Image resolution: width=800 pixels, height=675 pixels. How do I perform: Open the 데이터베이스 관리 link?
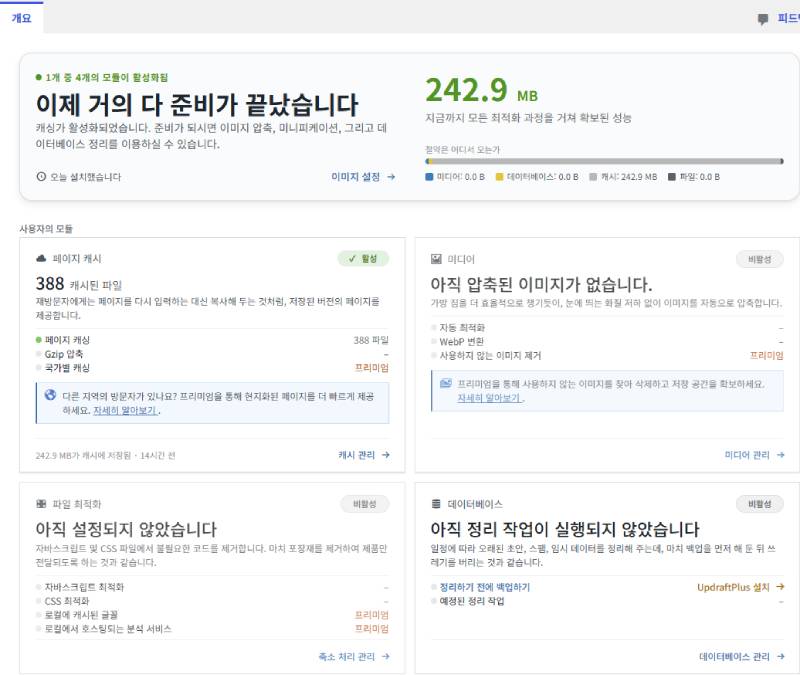point(734,657)
